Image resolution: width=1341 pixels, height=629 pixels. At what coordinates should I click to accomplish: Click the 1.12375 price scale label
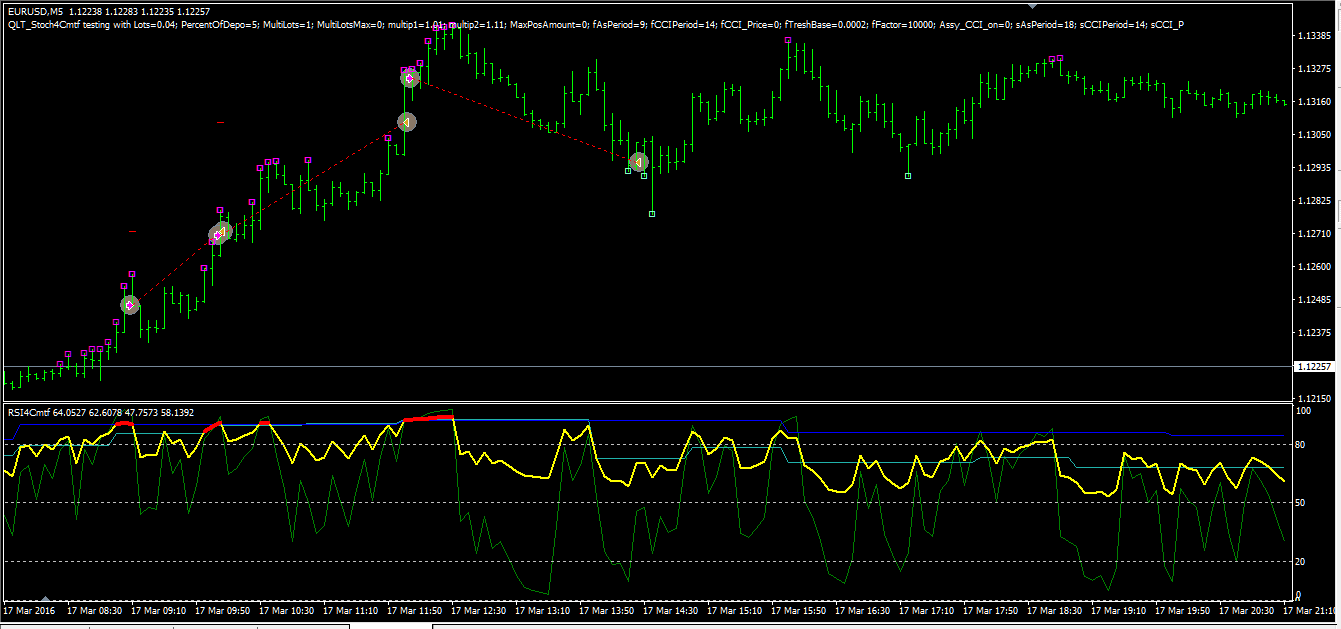(x=1313, y=333)
